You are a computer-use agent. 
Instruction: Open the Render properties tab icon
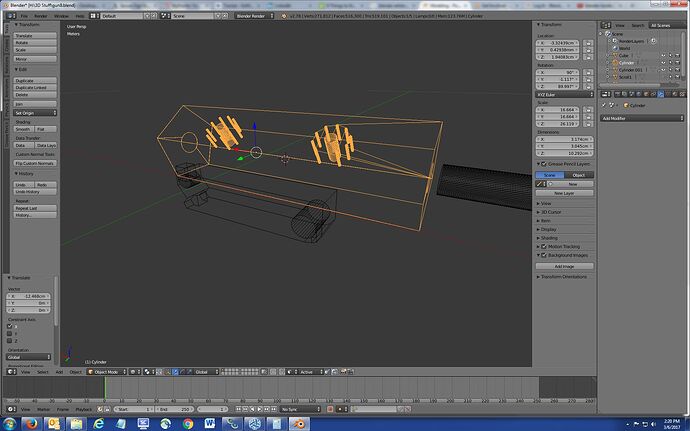[x=617, y=94]
